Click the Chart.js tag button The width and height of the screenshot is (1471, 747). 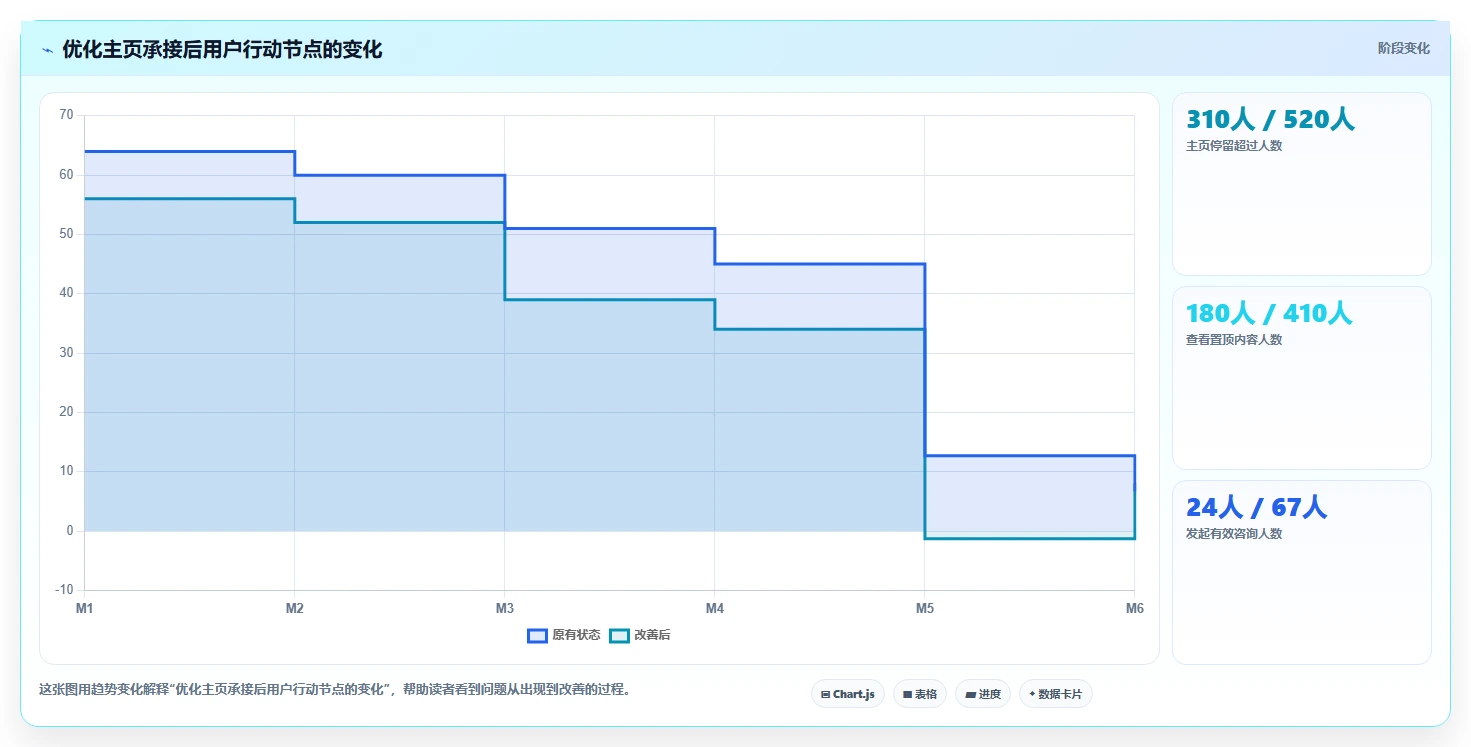(x=848, y=694)
